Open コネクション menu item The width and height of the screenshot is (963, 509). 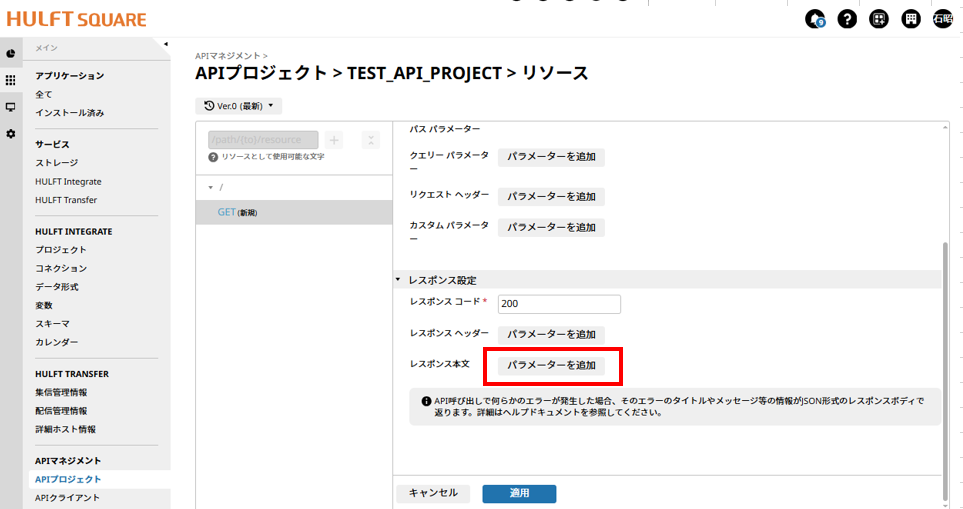(x=61, y=268)
